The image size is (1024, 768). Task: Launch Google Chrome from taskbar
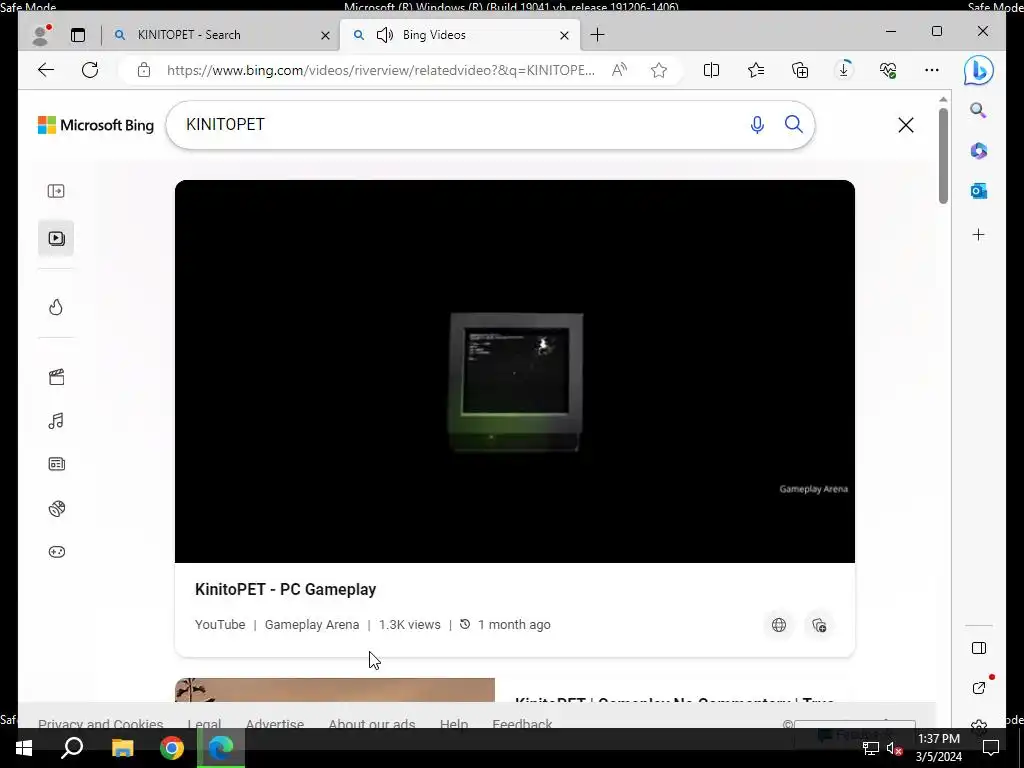click(x=172, y=748)
